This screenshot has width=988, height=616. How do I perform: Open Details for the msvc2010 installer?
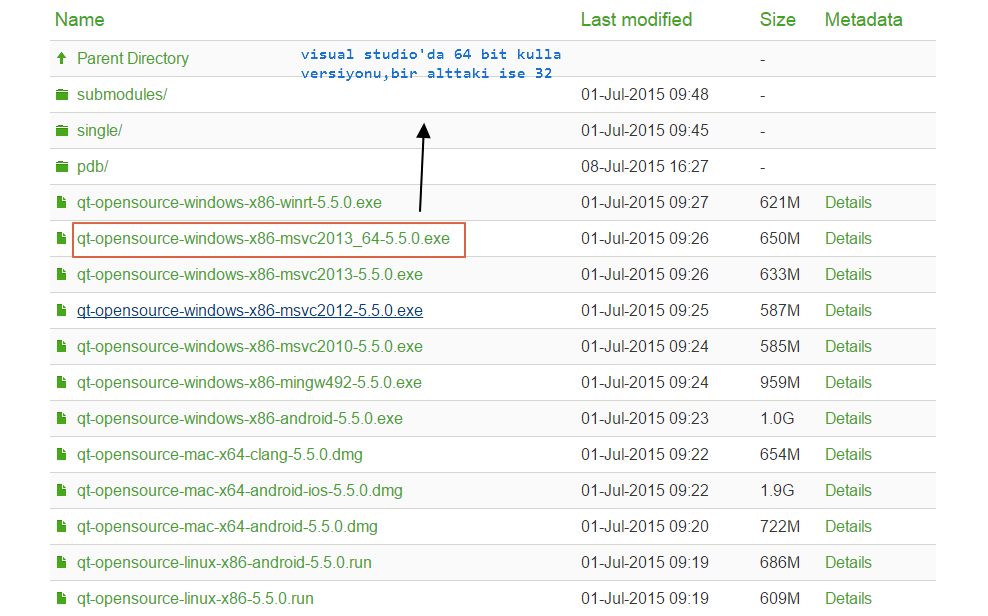click(848, 346)
